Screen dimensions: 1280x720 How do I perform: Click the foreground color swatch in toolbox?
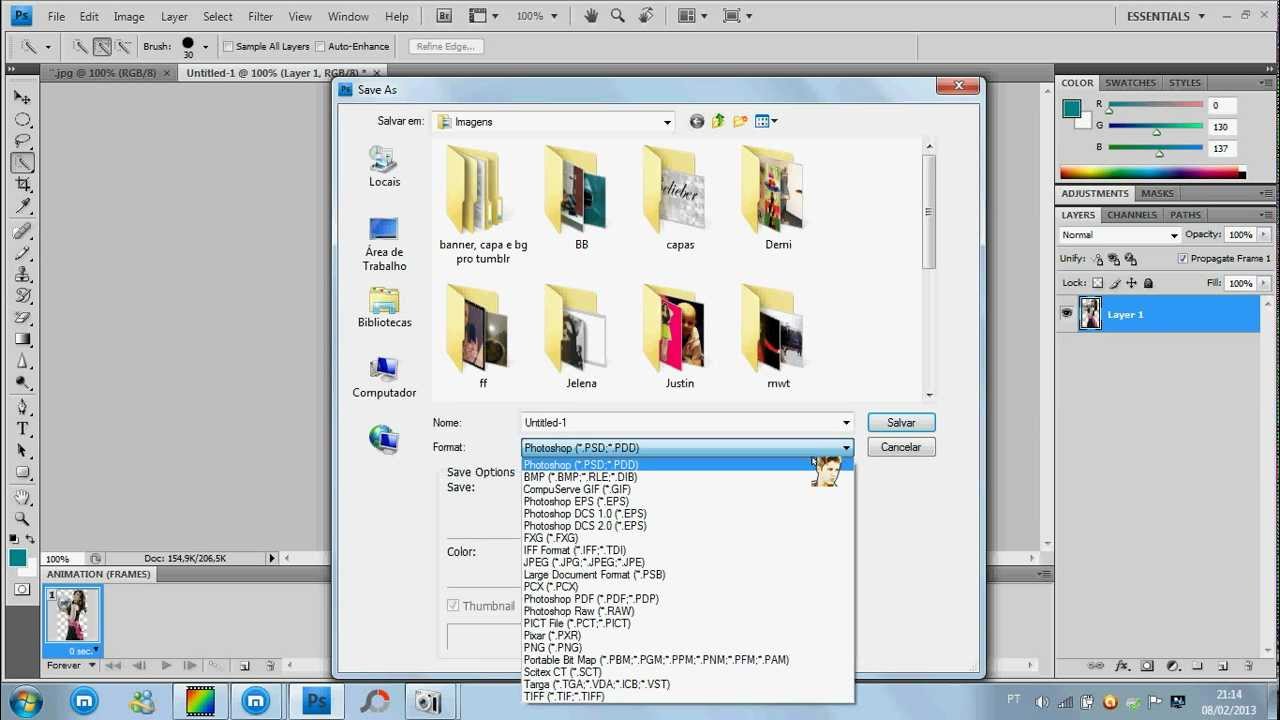[x=18, y=557]
